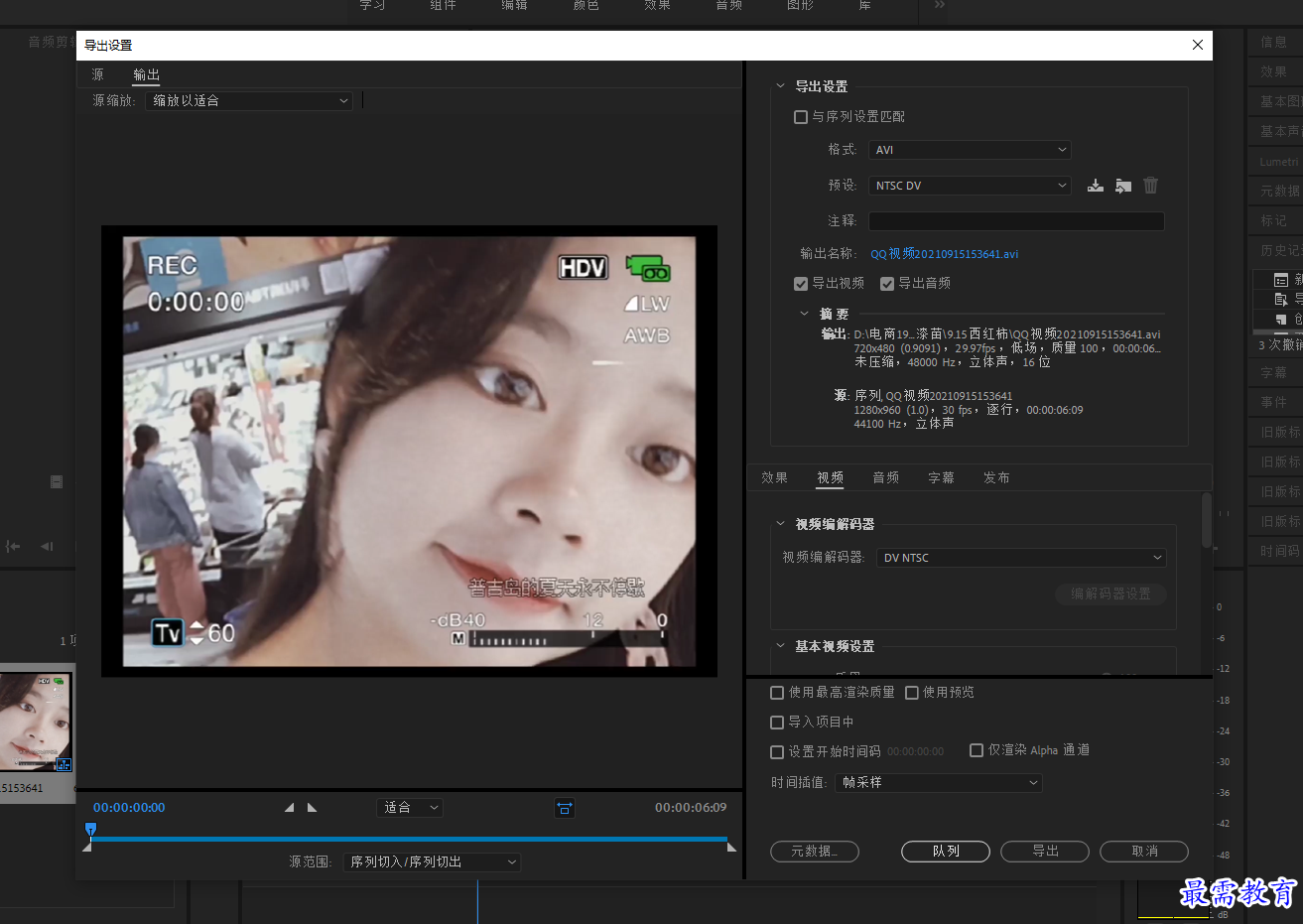The width and height of the screenshot is (1303, 924).
Task: Switch to the 发布 tab
Action: click(997, 478)
